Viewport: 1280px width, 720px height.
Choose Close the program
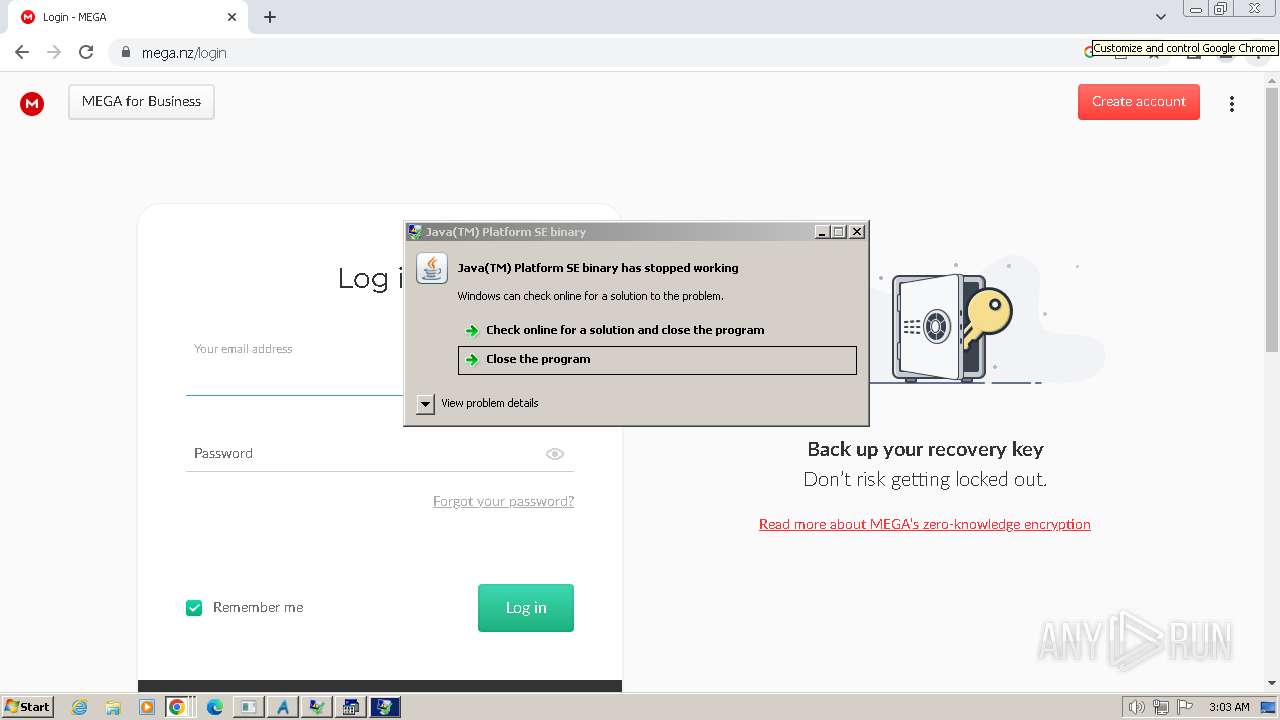tap(657, 360)
